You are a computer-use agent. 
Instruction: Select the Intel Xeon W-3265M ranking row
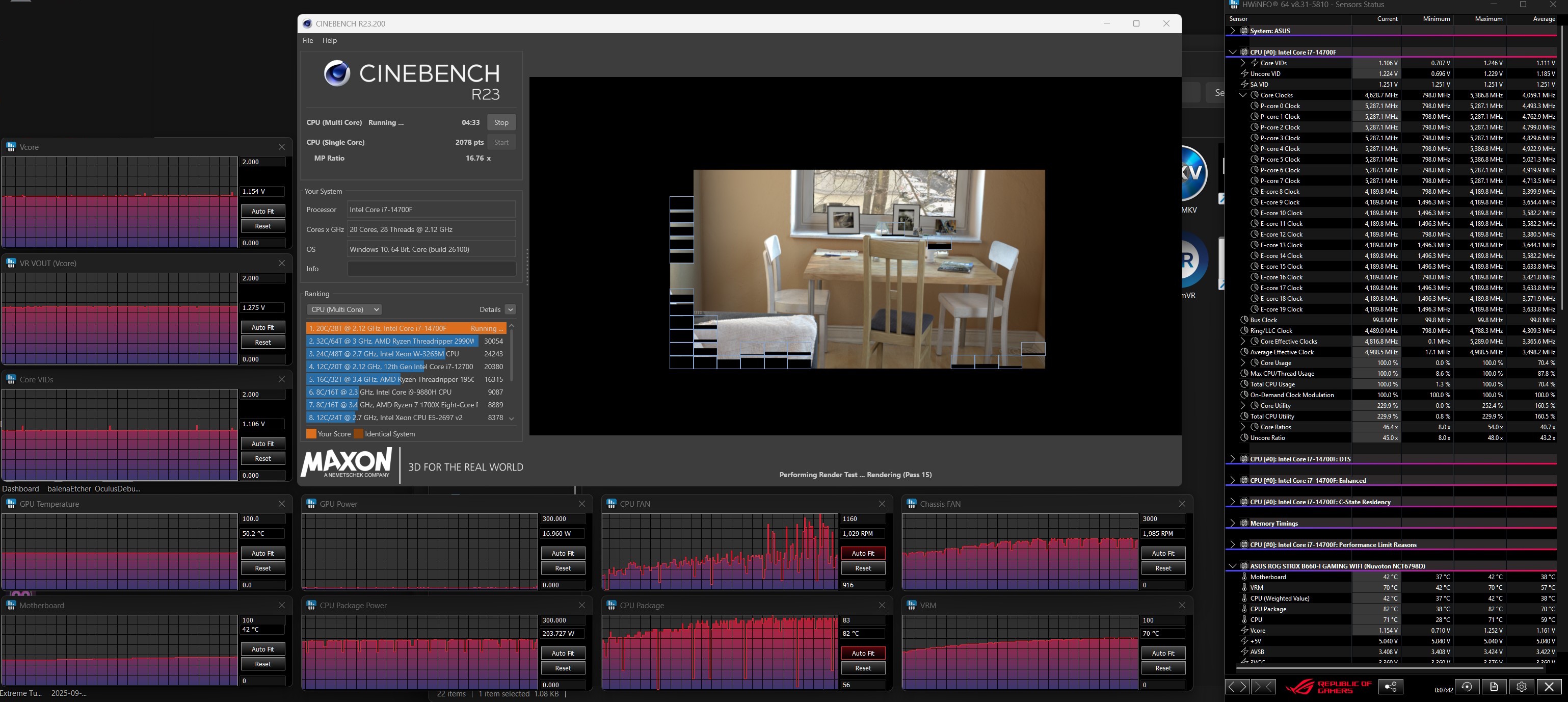406,354
